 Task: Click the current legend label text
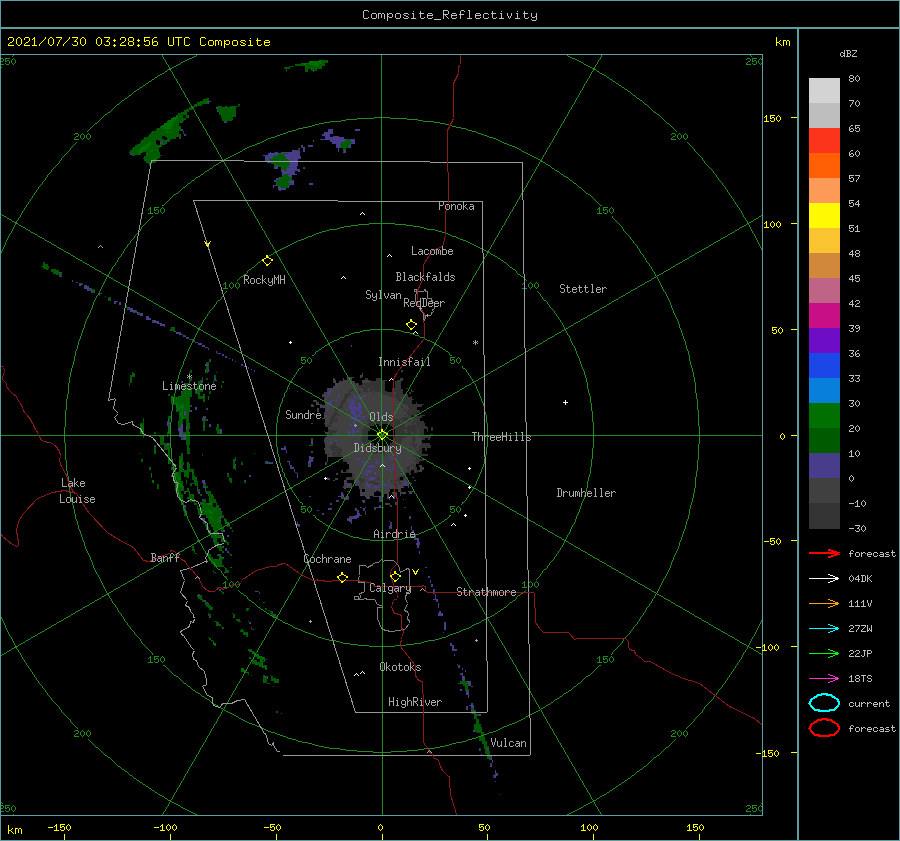click(x=869, y=703)
